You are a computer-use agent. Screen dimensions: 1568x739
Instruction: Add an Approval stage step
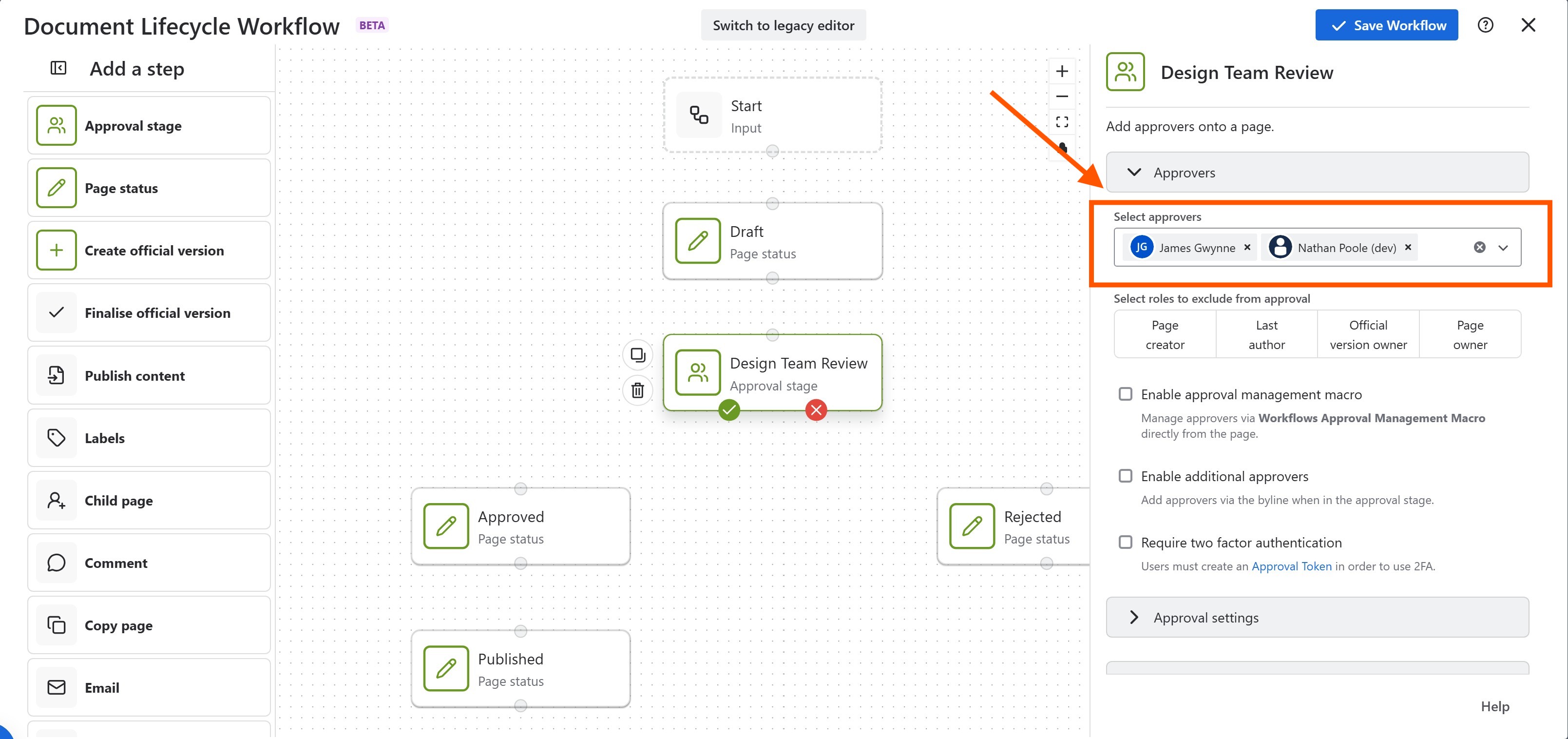coord(149,125)
